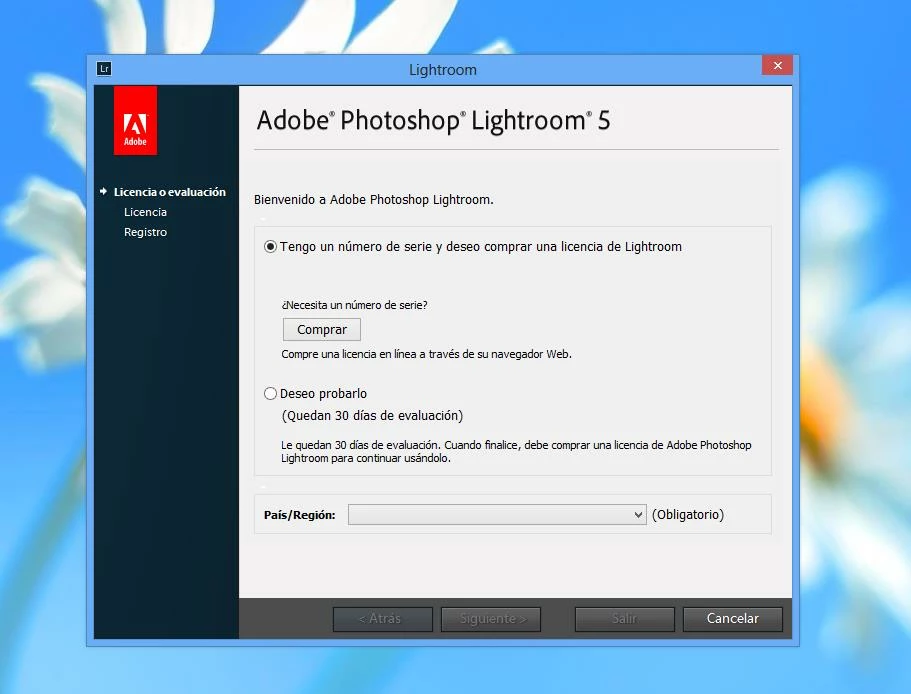Screen dimensions: 911x694
Task: Click '(Quedan 30 días de evaluación)' text
Action: point(372,416)
